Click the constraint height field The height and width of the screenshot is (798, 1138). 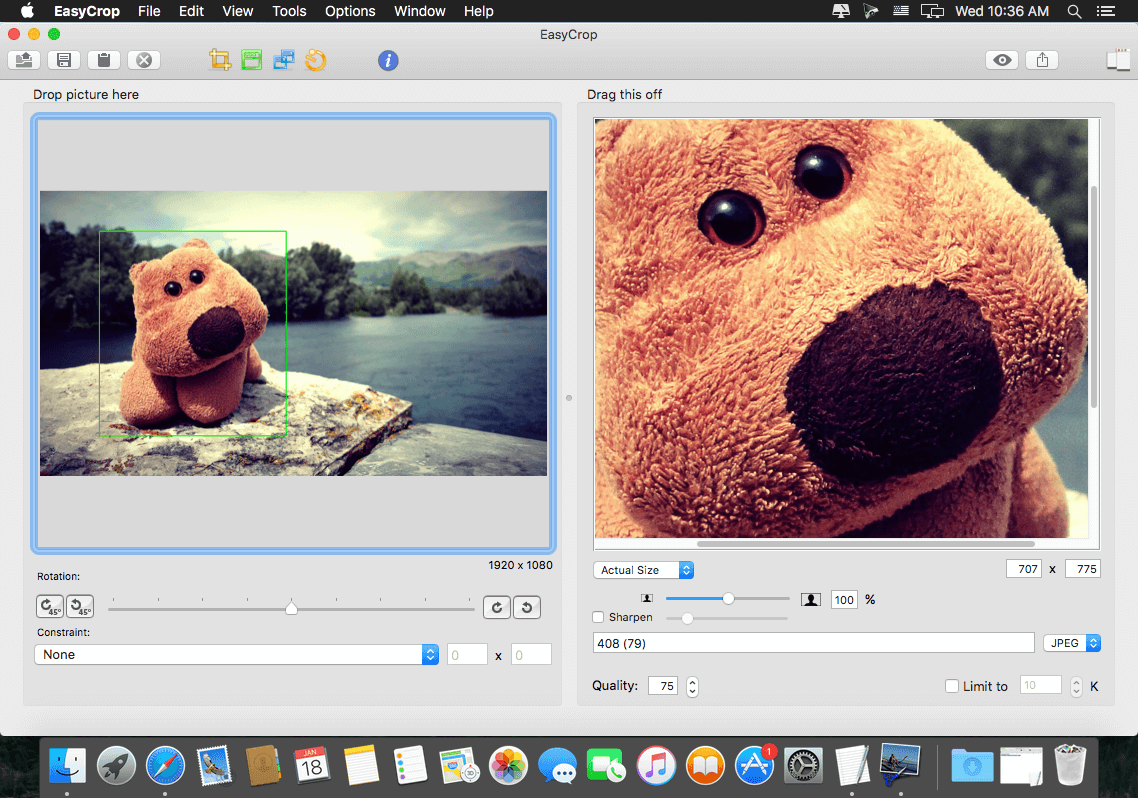tap(531, 655)
